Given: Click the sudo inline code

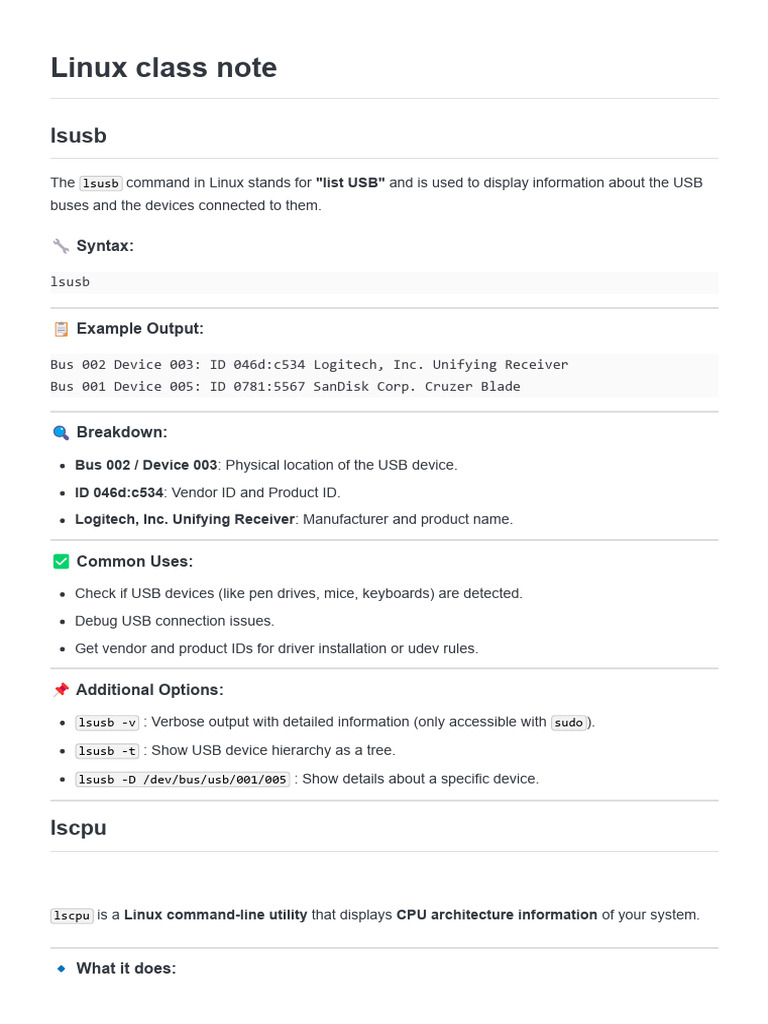Looking at the screenshot, I should pyautogui.click(x=569, y=723).
